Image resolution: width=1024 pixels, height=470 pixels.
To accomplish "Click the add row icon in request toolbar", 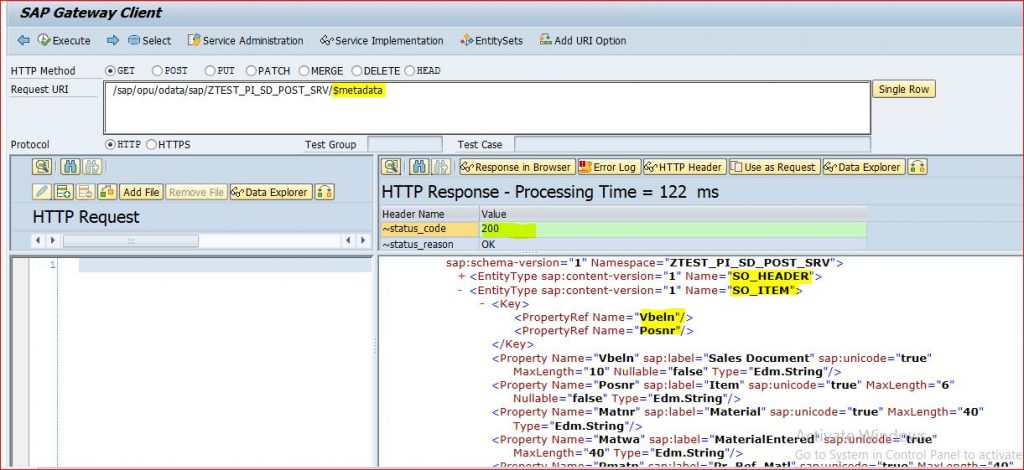I will pyautogui.click(x=63, y=192).
